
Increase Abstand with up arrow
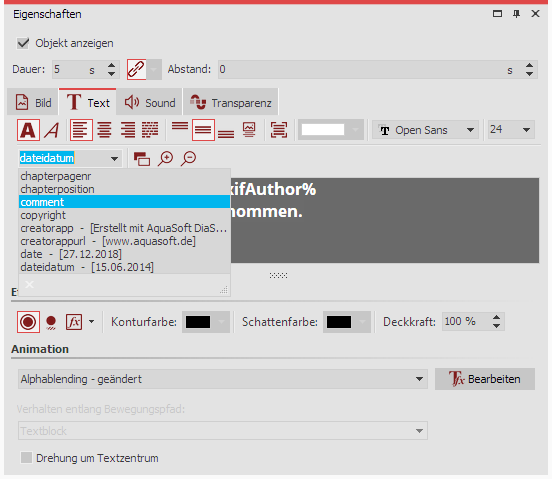pos(529,65)
